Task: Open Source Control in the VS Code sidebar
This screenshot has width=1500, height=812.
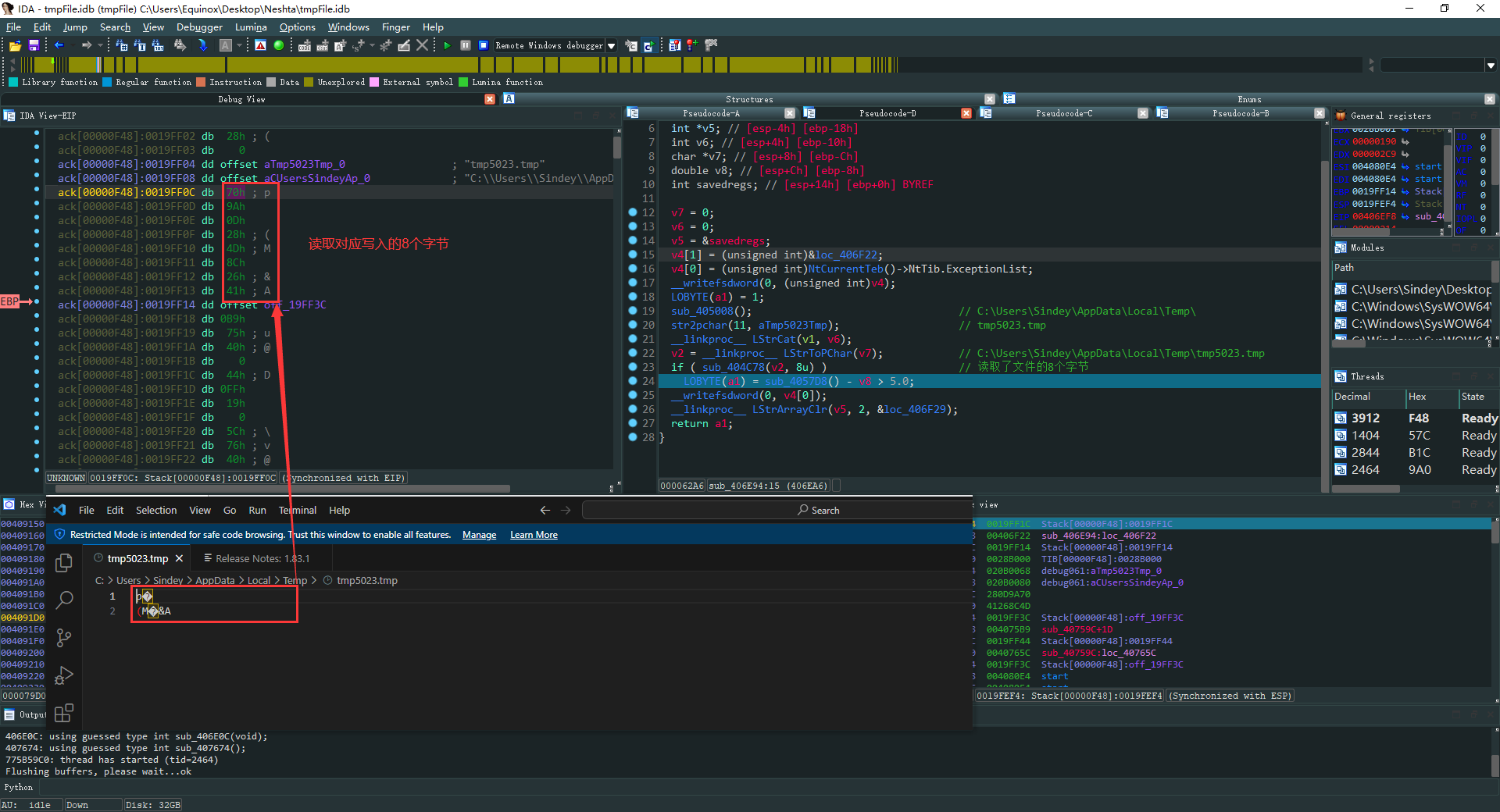Action: click(x=64, y=638)
